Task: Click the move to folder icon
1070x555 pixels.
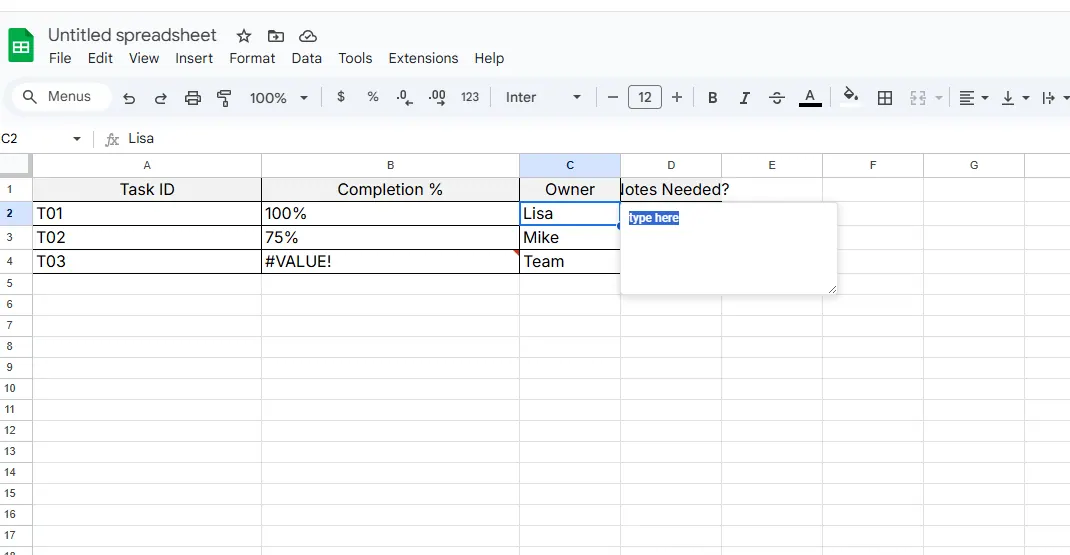Action: pos(276,36)
